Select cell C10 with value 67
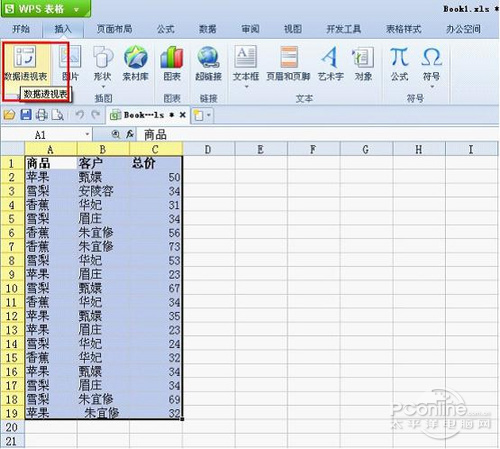This screenshot has height=449, width=500. pyautogui.click(x=156, y=288)
